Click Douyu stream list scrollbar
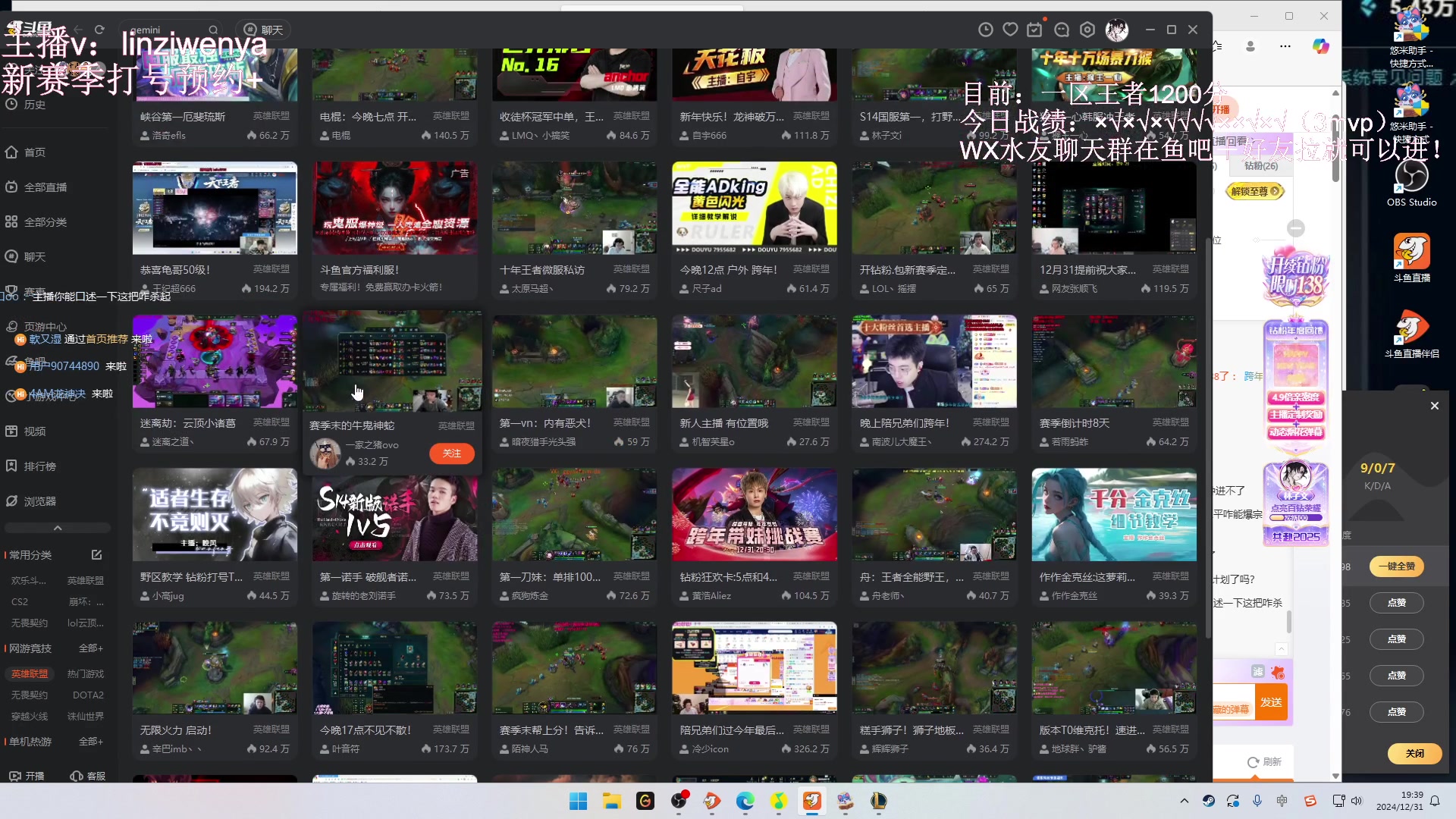Screen dimensions: 1456x819 point(1208,440)
